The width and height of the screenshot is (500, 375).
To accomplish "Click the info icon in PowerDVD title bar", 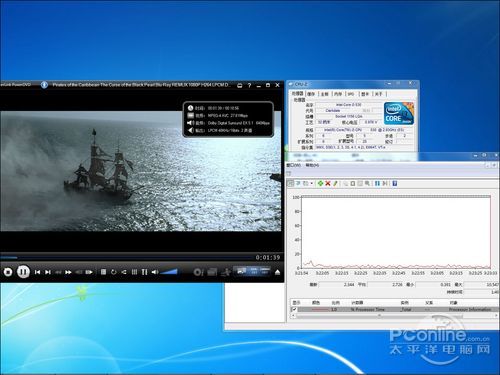I will (44, 85).
